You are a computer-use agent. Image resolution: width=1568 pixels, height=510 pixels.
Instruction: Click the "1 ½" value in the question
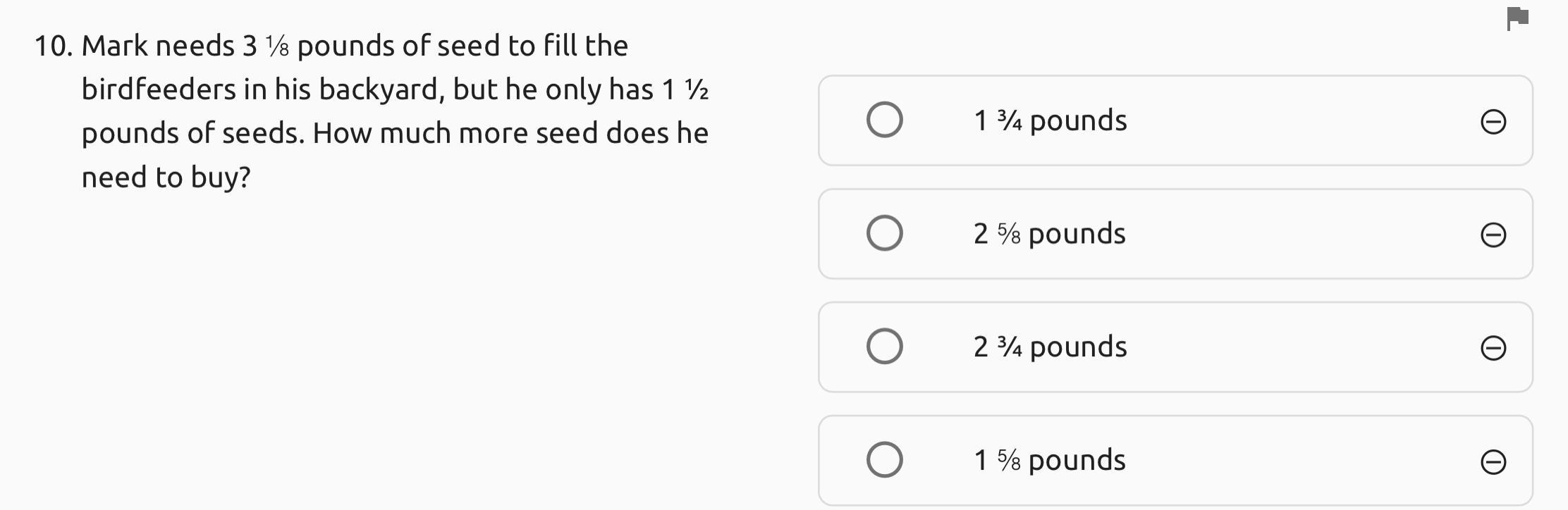[x=685, y=90]
